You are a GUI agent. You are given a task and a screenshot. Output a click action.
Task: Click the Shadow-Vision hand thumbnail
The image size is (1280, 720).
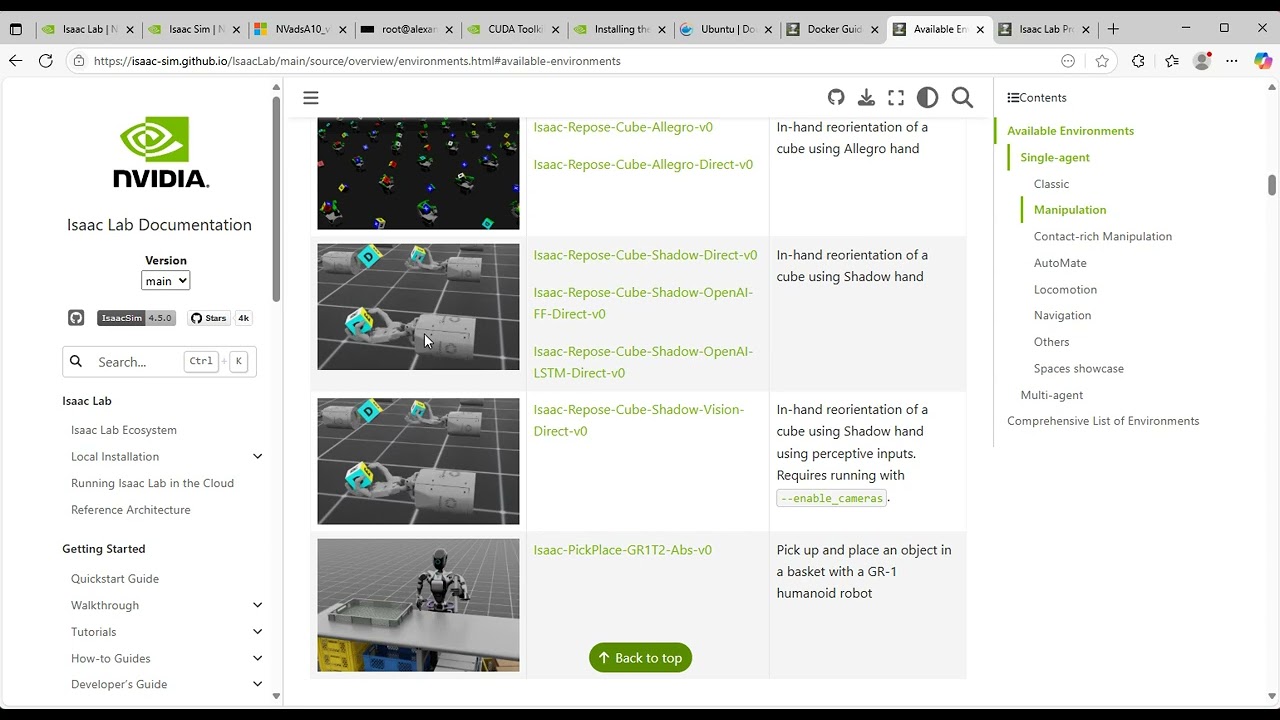click(x=418, y=461)
